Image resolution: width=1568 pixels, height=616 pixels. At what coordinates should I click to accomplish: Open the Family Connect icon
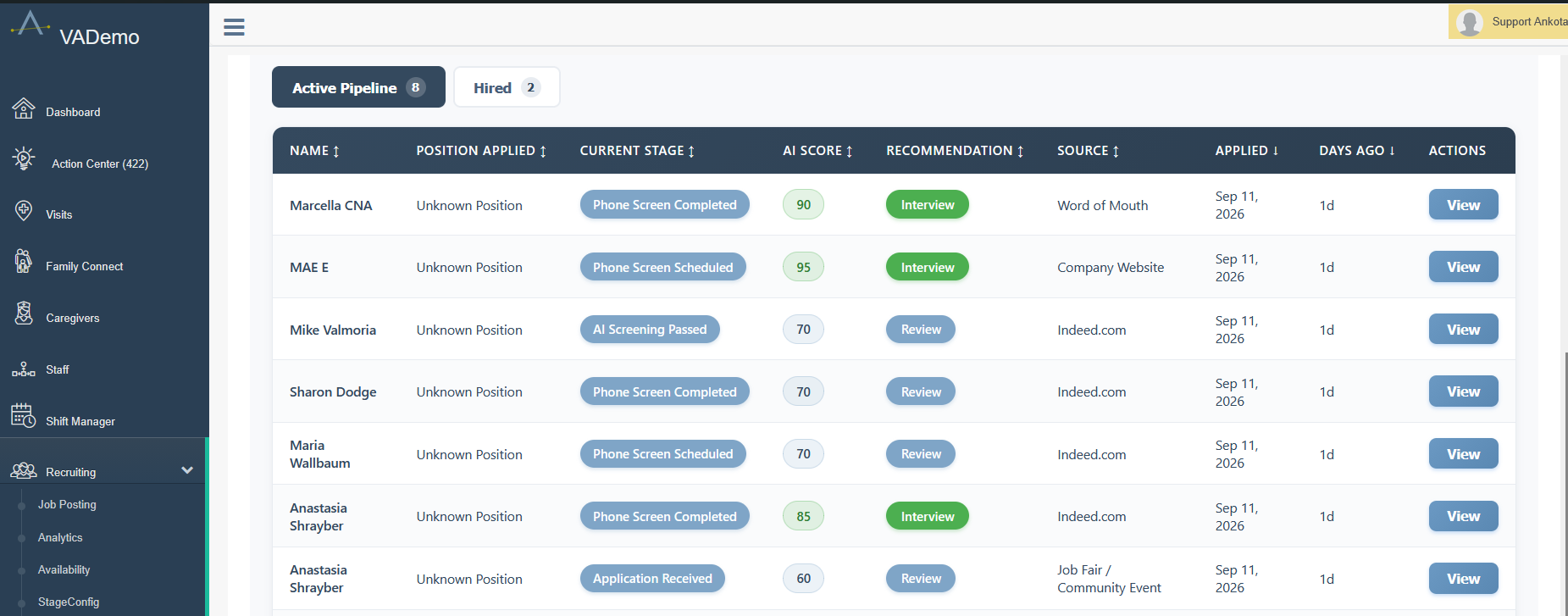point(24,262)
